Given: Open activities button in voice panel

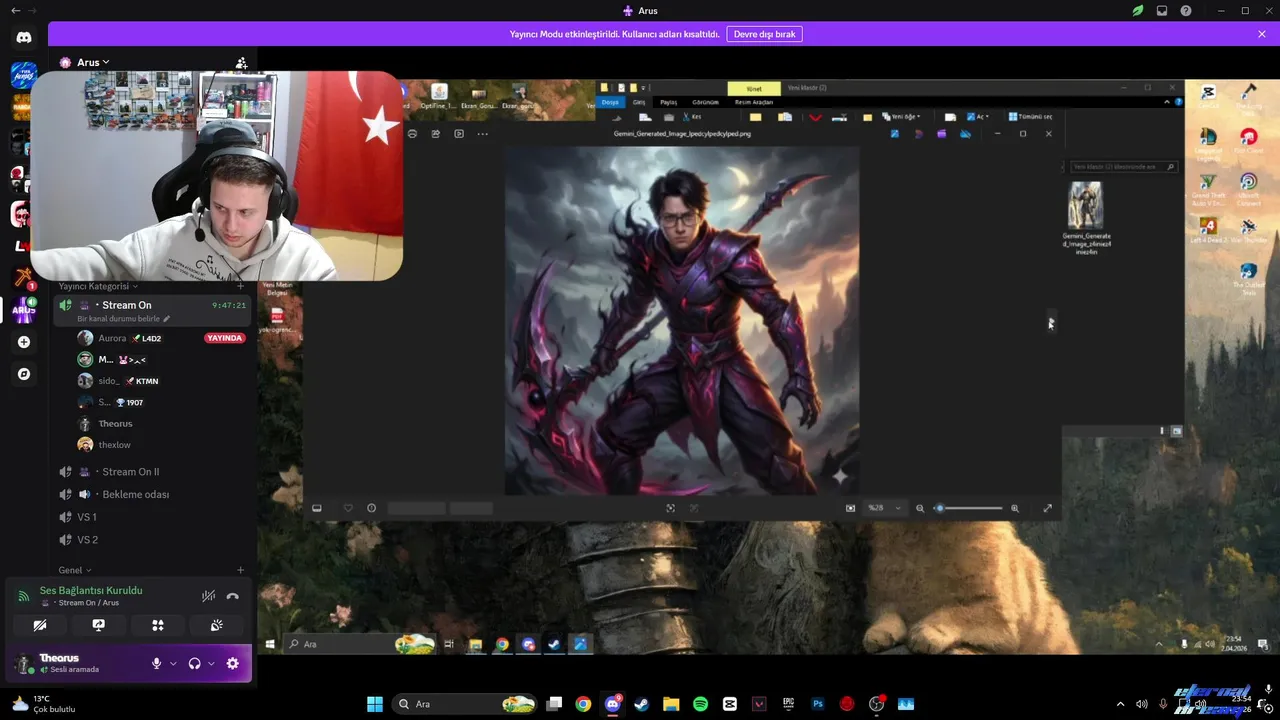Looking at the screenshot, I should (x=157, y=625).
